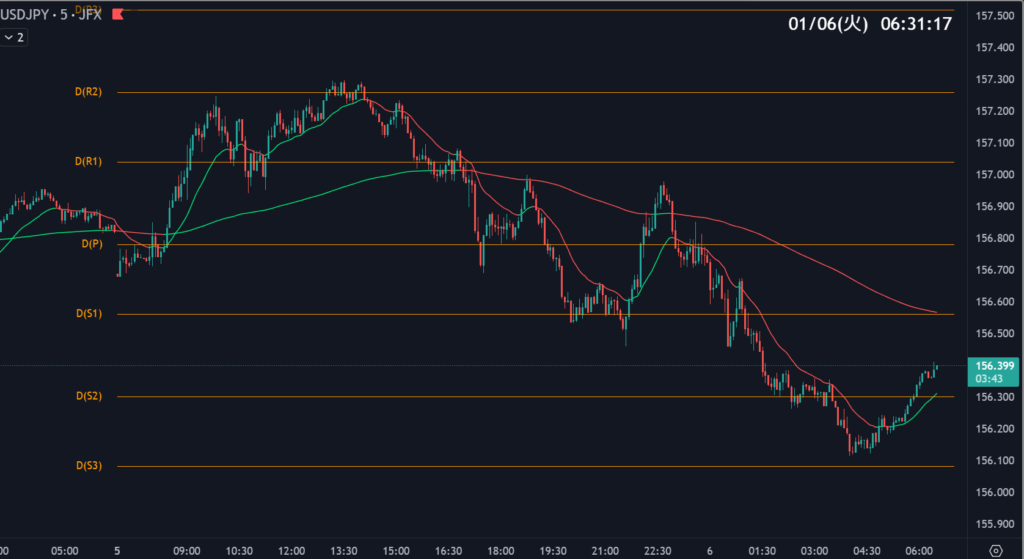Click the 06:00 time axis label
Image resolution: width=1024 pixels, height=559 pixels.
(921, 550)
